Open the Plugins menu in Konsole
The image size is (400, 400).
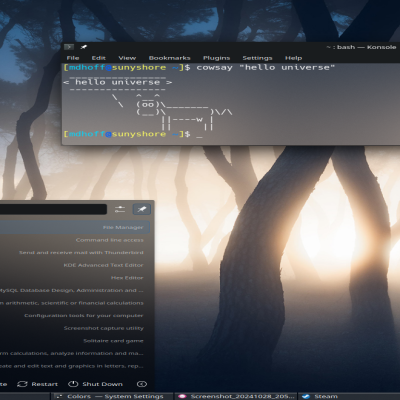[216, 58]
